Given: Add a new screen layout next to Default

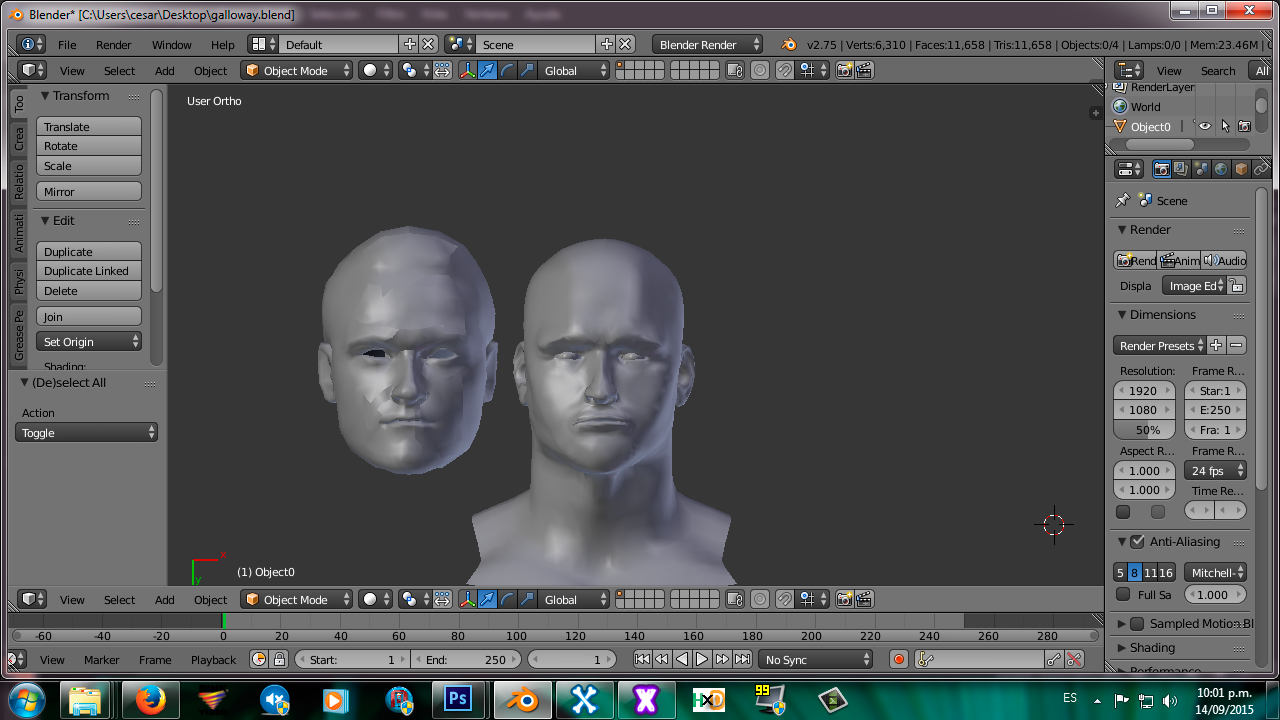Looking at the screenshot, I should [x=409, y=44].
